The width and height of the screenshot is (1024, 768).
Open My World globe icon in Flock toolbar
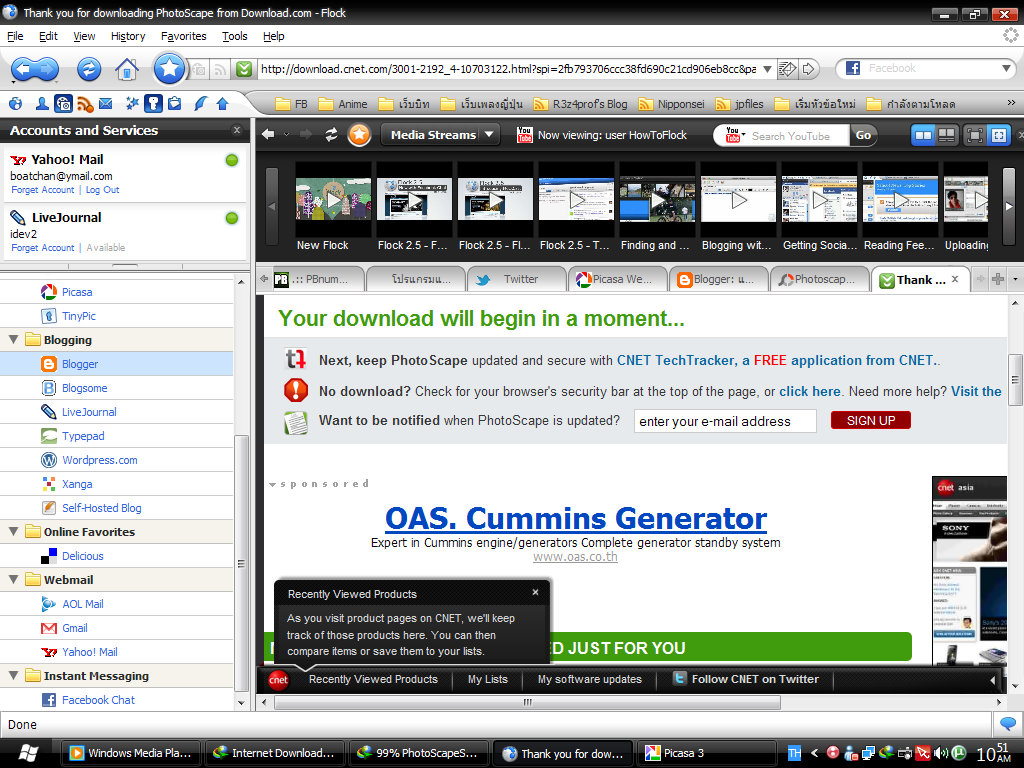(x=16, y=103)
